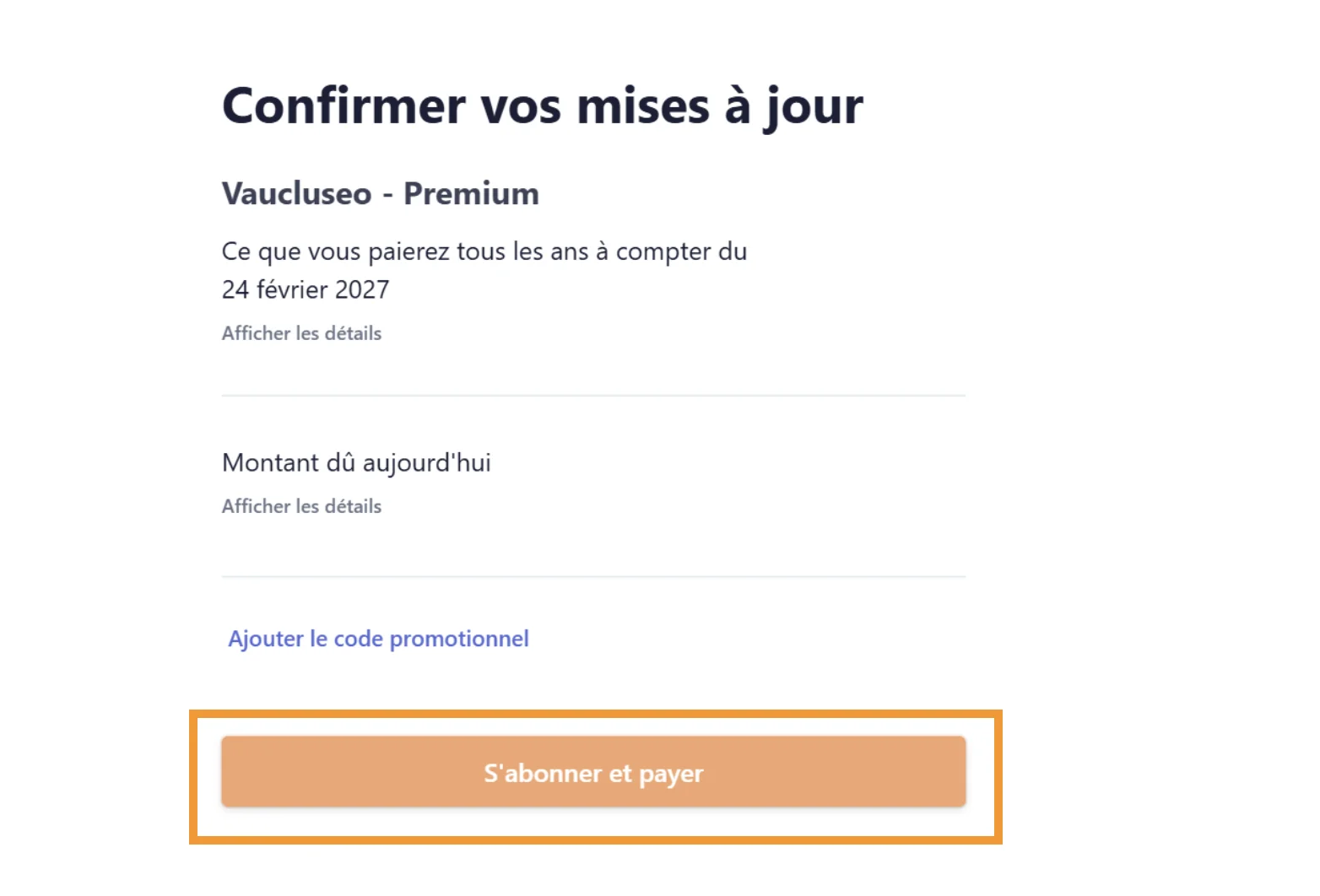Open Ajouter le code promotionnel link
Viewport: 1320px width, 896px height.
tap(378, 639)
